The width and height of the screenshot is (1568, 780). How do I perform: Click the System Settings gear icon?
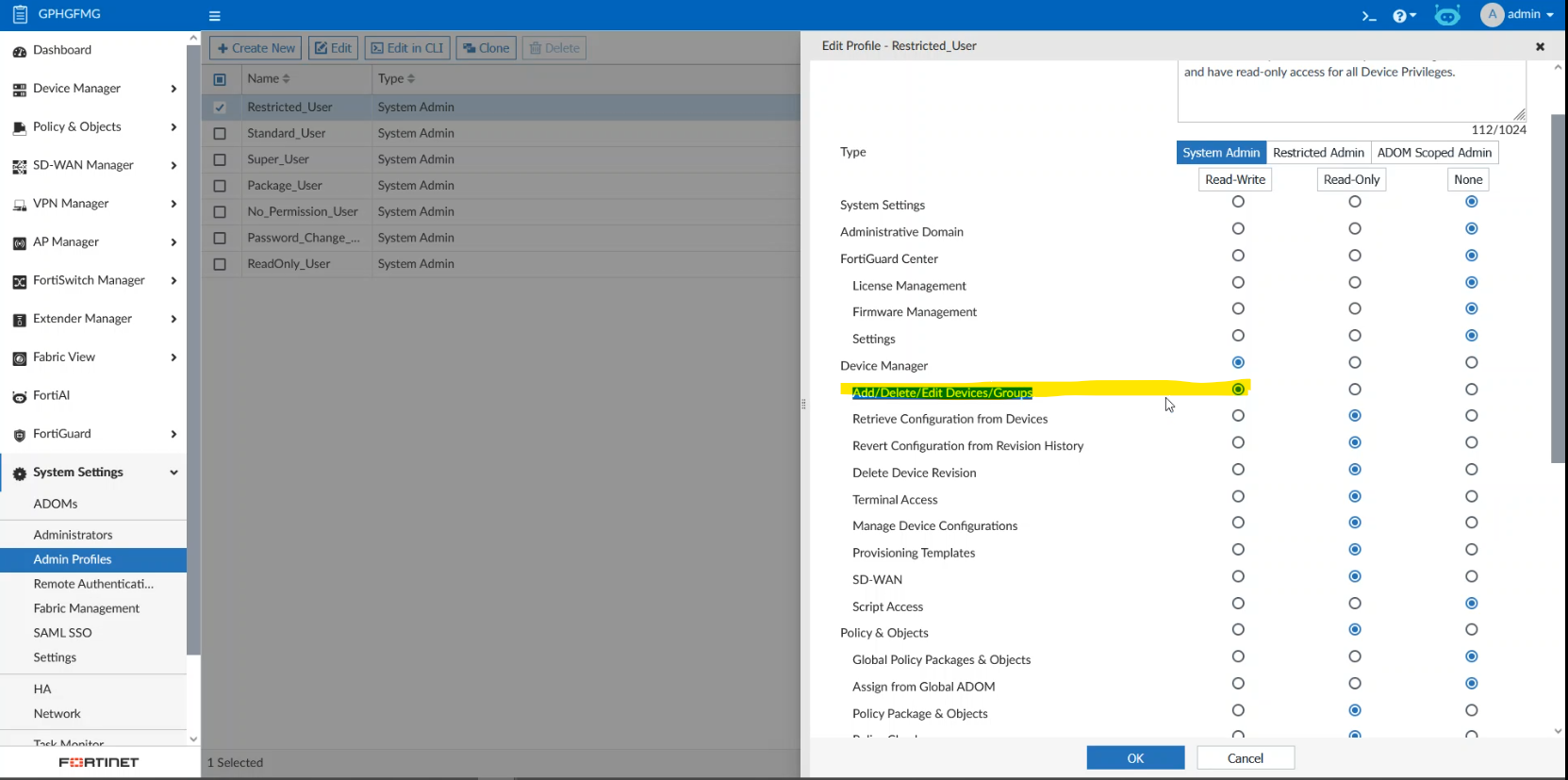click(19, 473)
